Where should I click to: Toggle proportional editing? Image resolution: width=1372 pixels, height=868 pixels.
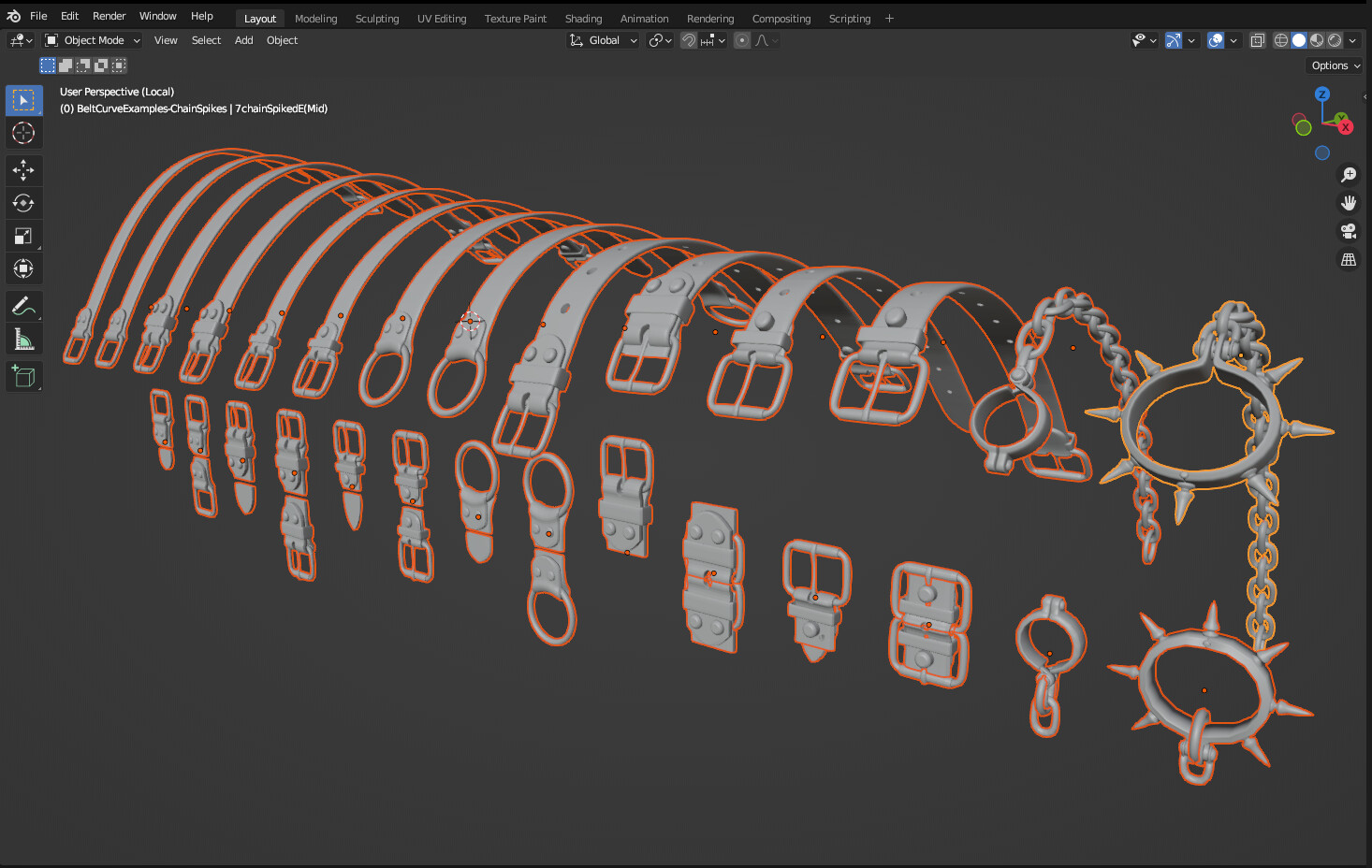tap(742, 40)
